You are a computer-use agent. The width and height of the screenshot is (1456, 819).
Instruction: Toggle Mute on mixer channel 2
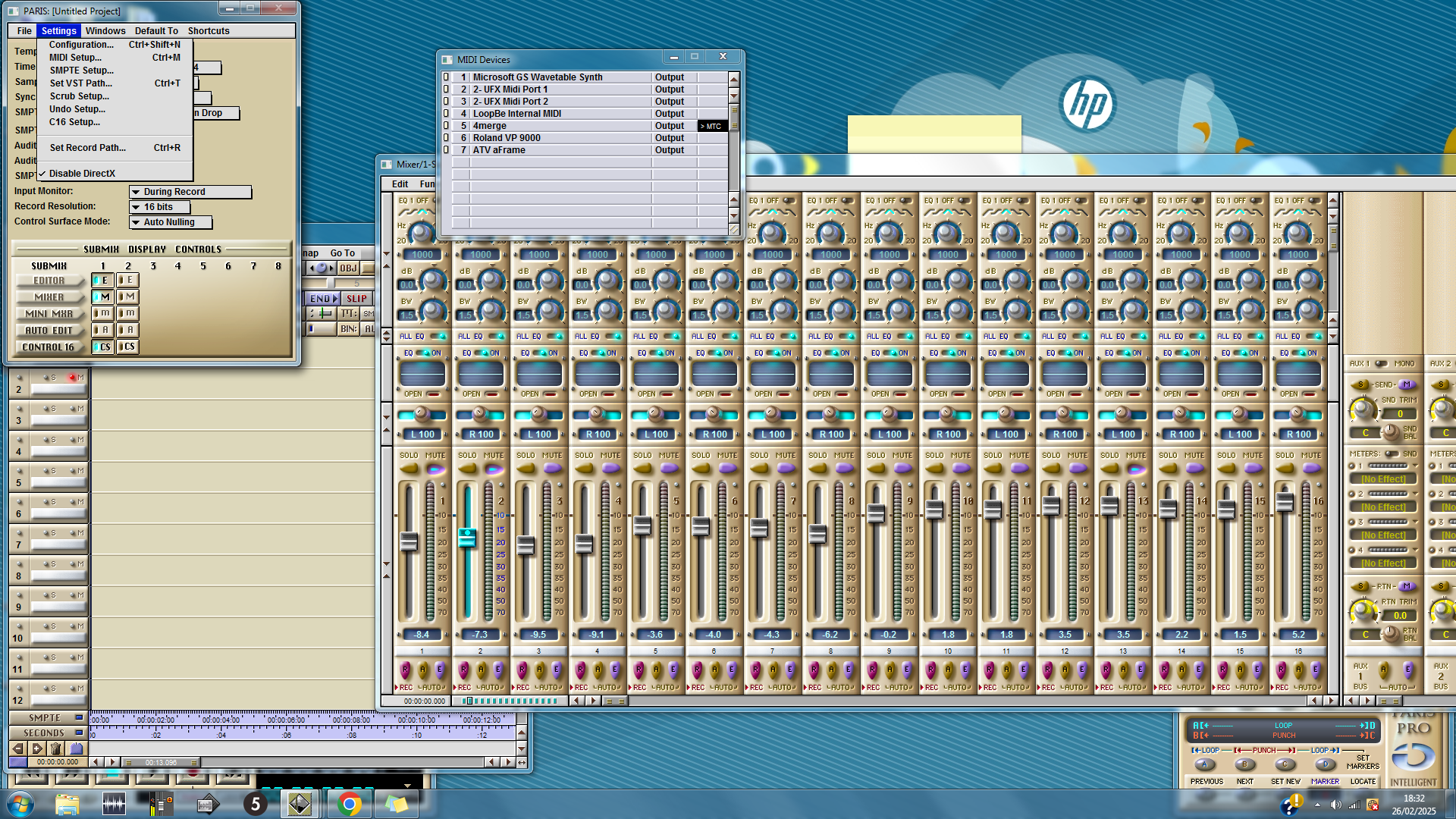pyautogui.click(x=494, y=469)
